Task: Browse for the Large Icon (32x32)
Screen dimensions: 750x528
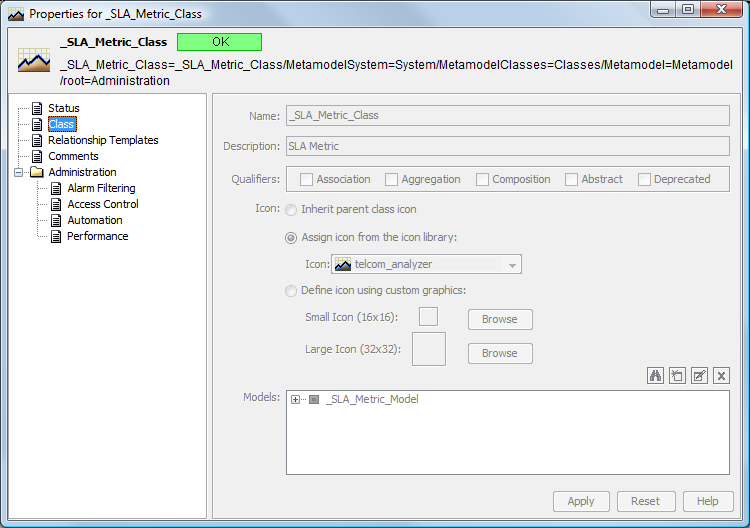Action: [500, 353]
